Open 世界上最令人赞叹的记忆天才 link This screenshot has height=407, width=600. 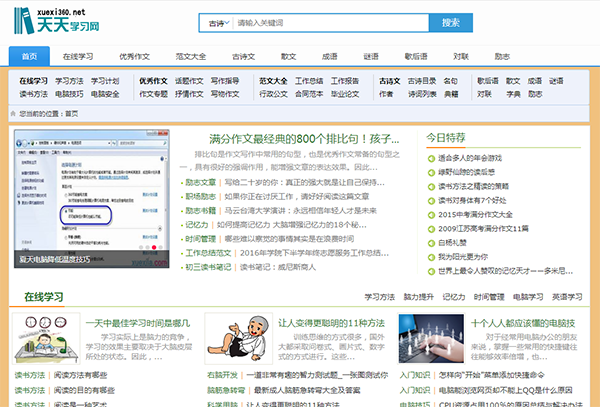coord(505,272)
